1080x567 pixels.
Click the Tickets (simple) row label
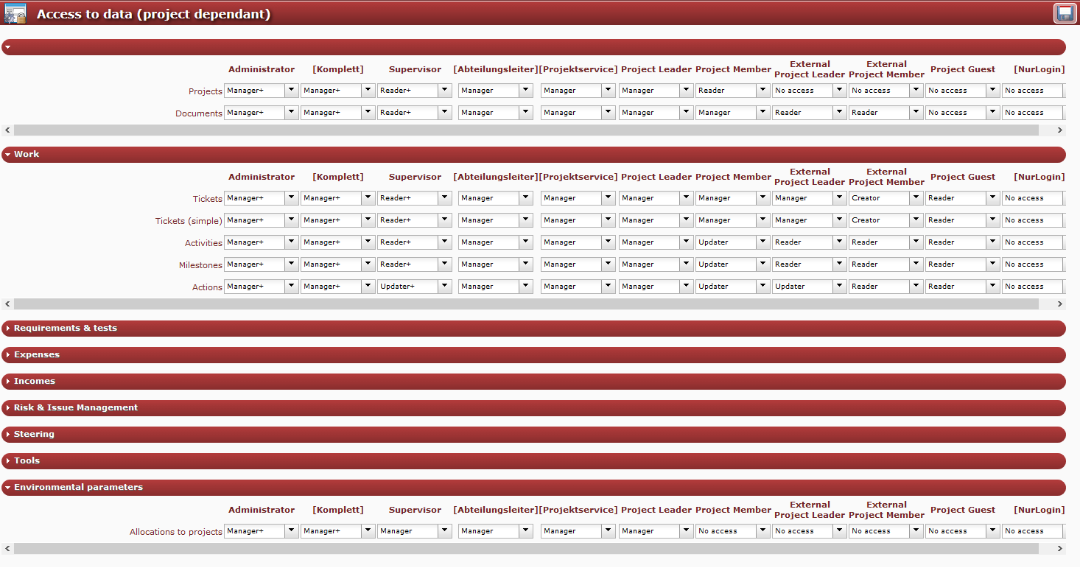tap(188, 221)
